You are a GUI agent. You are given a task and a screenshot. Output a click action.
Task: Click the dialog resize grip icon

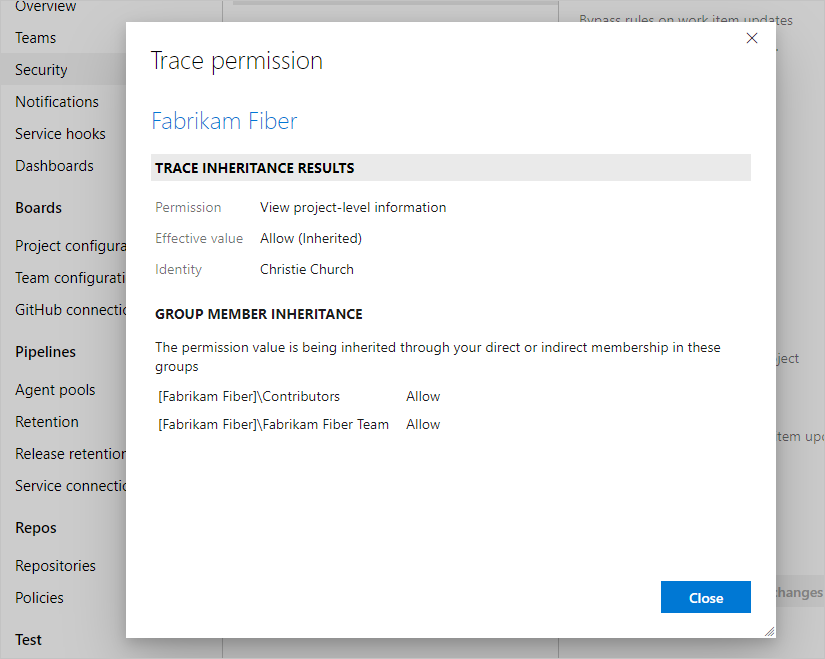click(768, 630)
